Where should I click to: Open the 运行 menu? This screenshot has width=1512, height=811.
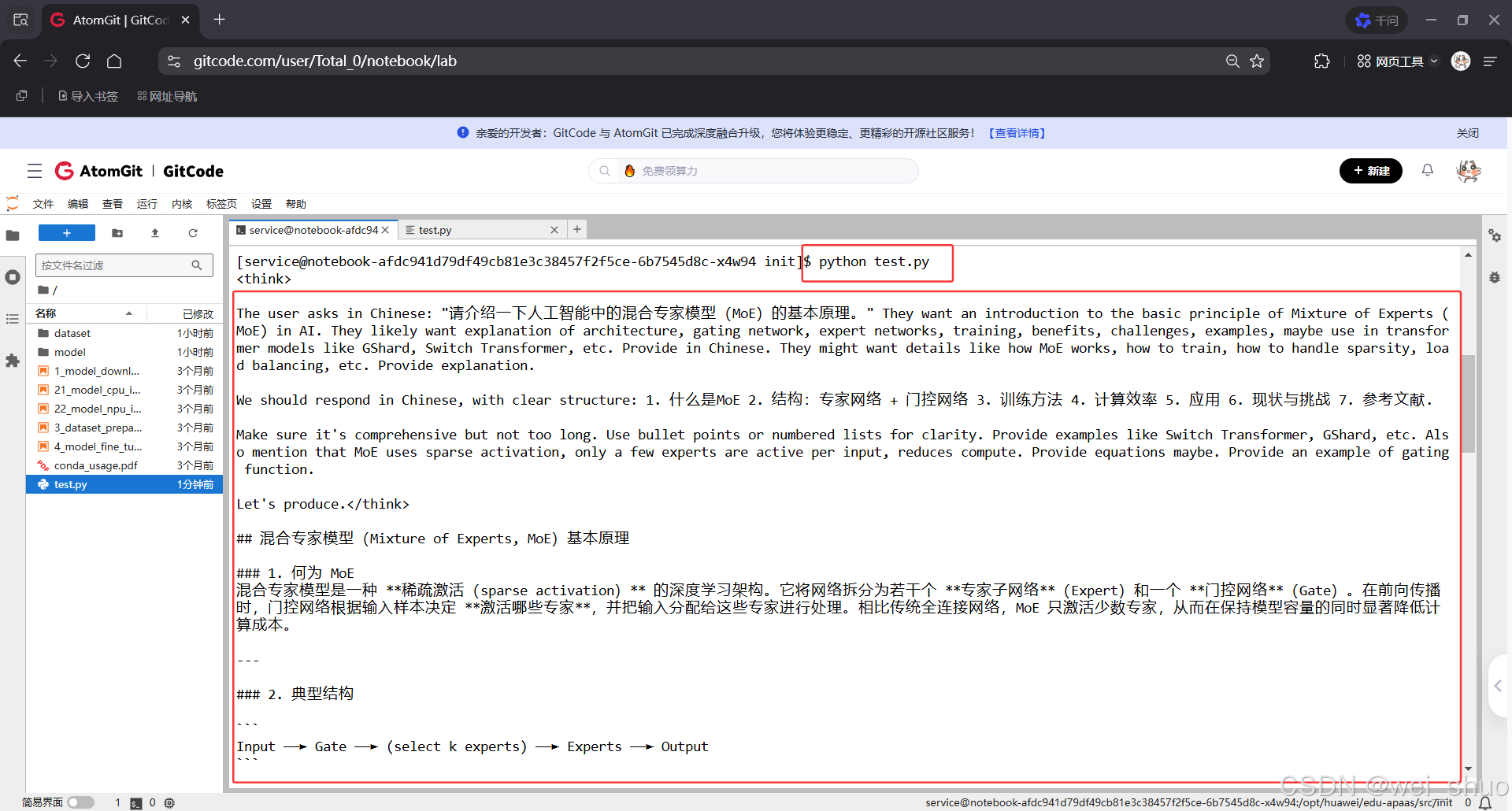tap(147, 204)
